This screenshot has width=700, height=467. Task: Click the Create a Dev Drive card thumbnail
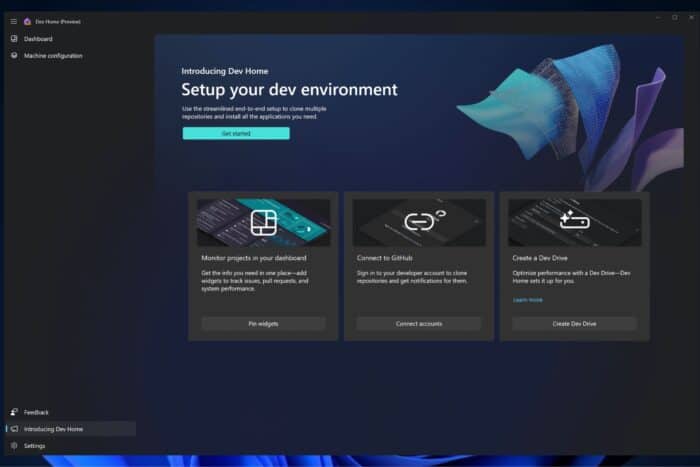coord(575,222)
